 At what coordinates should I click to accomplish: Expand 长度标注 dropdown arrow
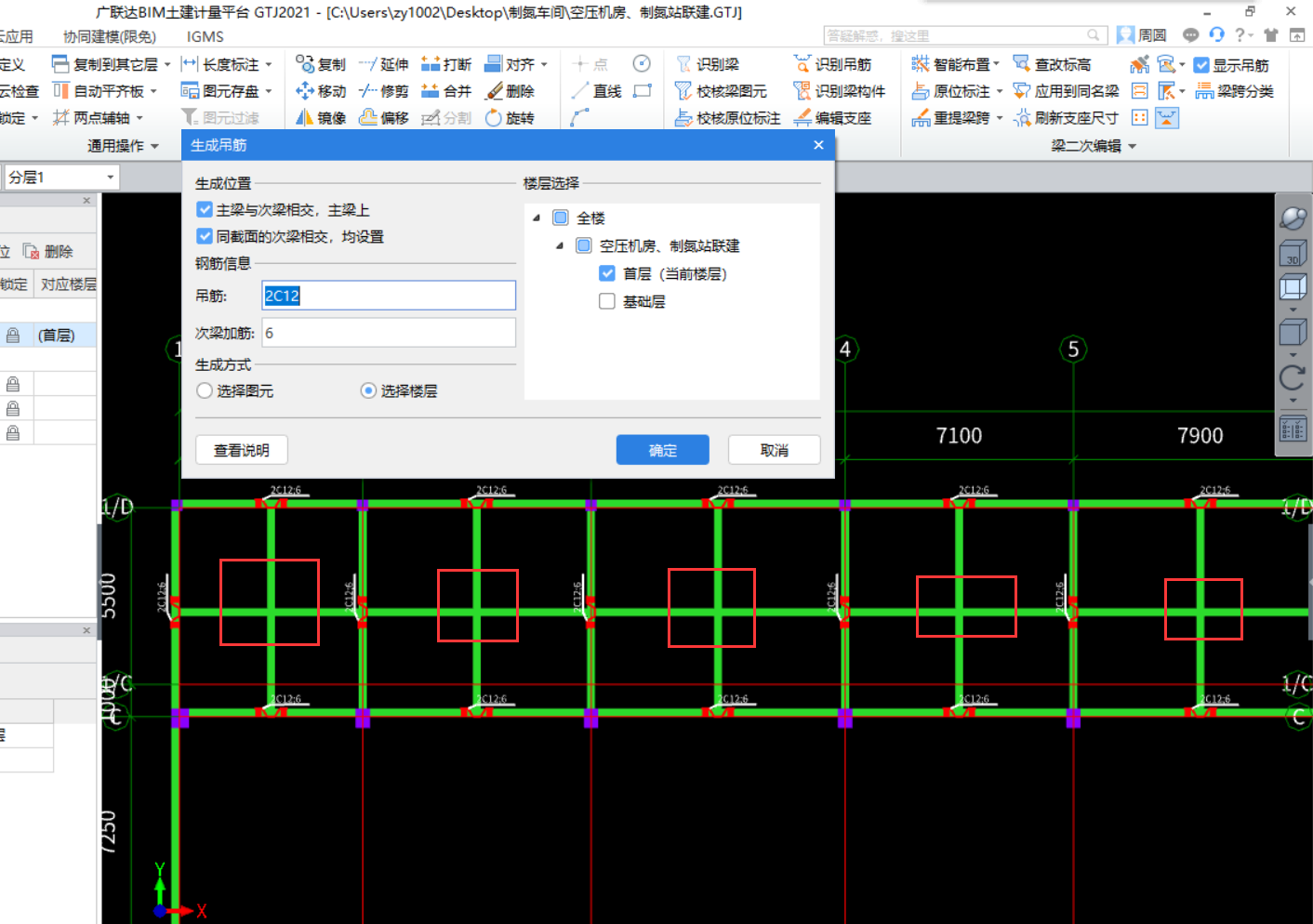(x=269, y=64)
